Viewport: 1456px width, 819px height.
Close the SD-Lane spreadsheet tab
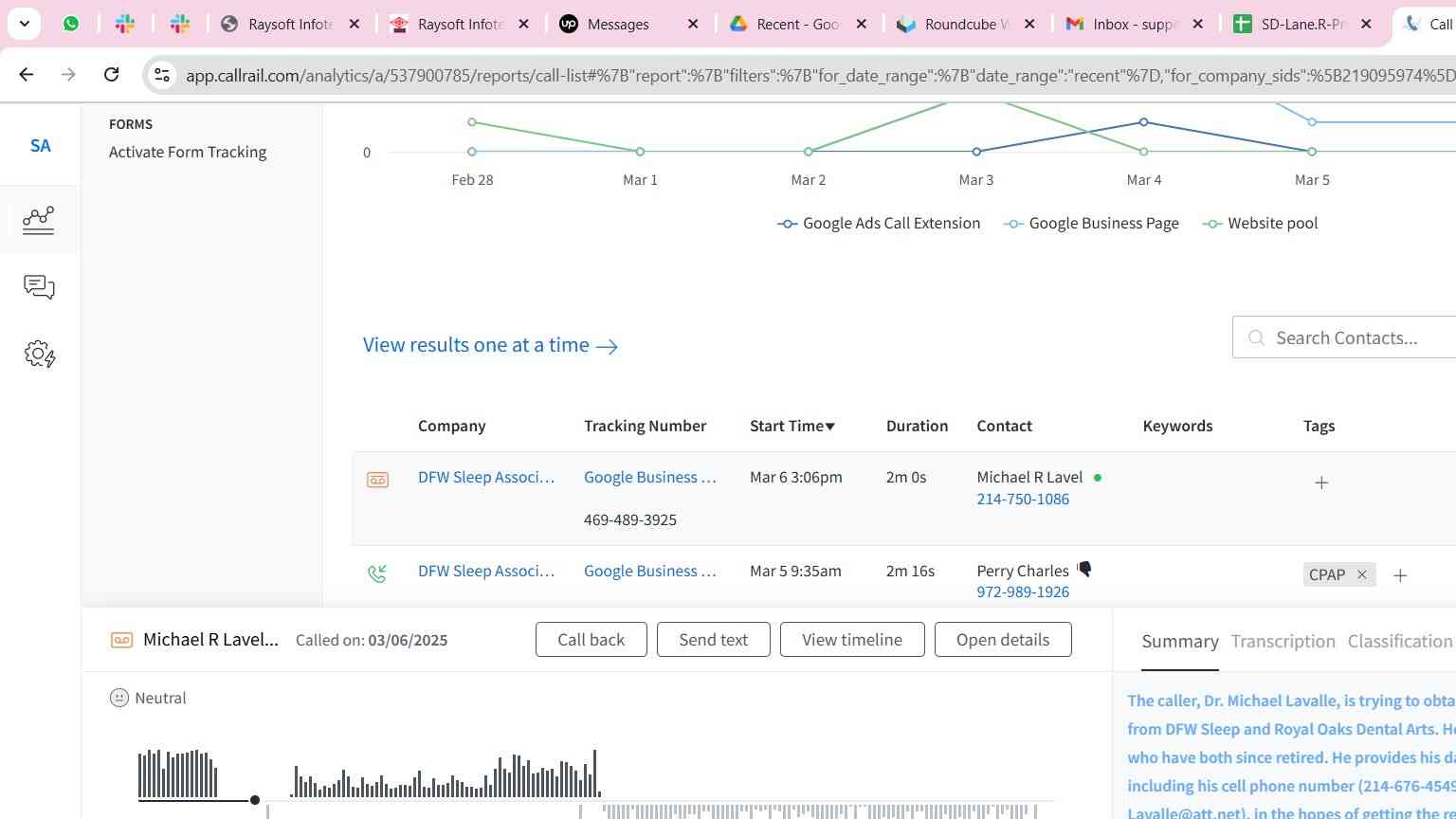click(1366, 24)
